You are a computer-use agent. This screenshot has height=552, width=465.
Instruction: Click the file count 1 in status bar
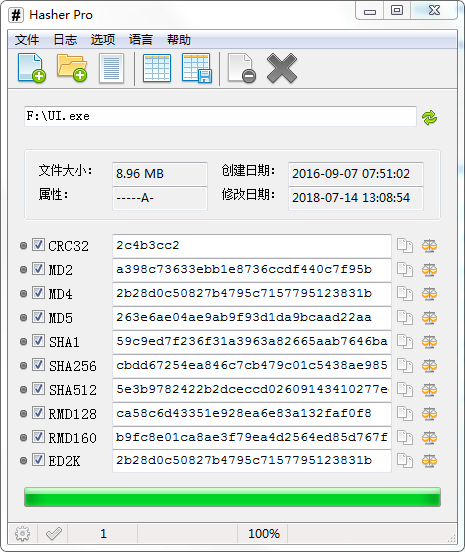pyautogui.click(x=103, y=534)
